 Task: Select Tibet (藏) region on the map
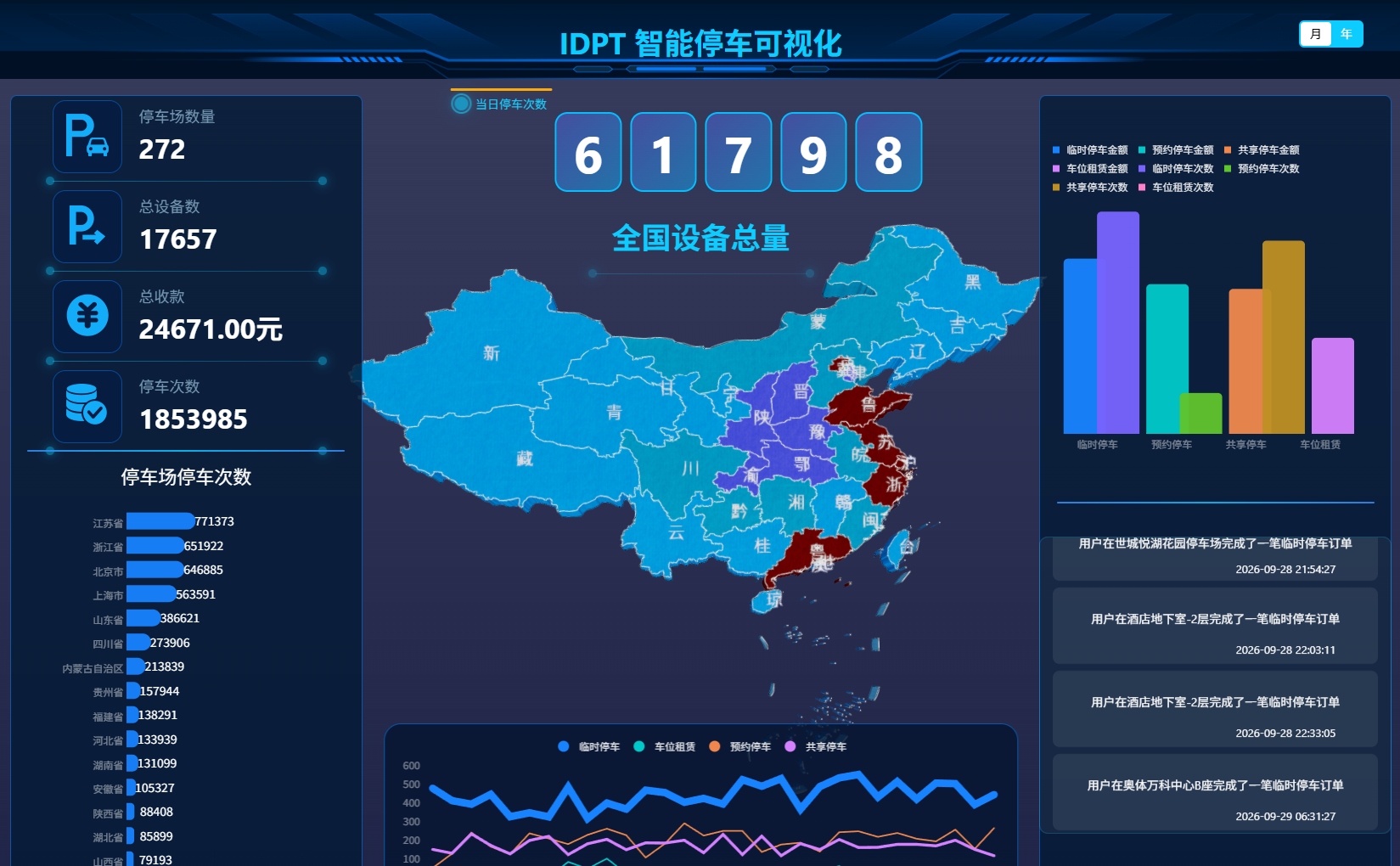525,458
